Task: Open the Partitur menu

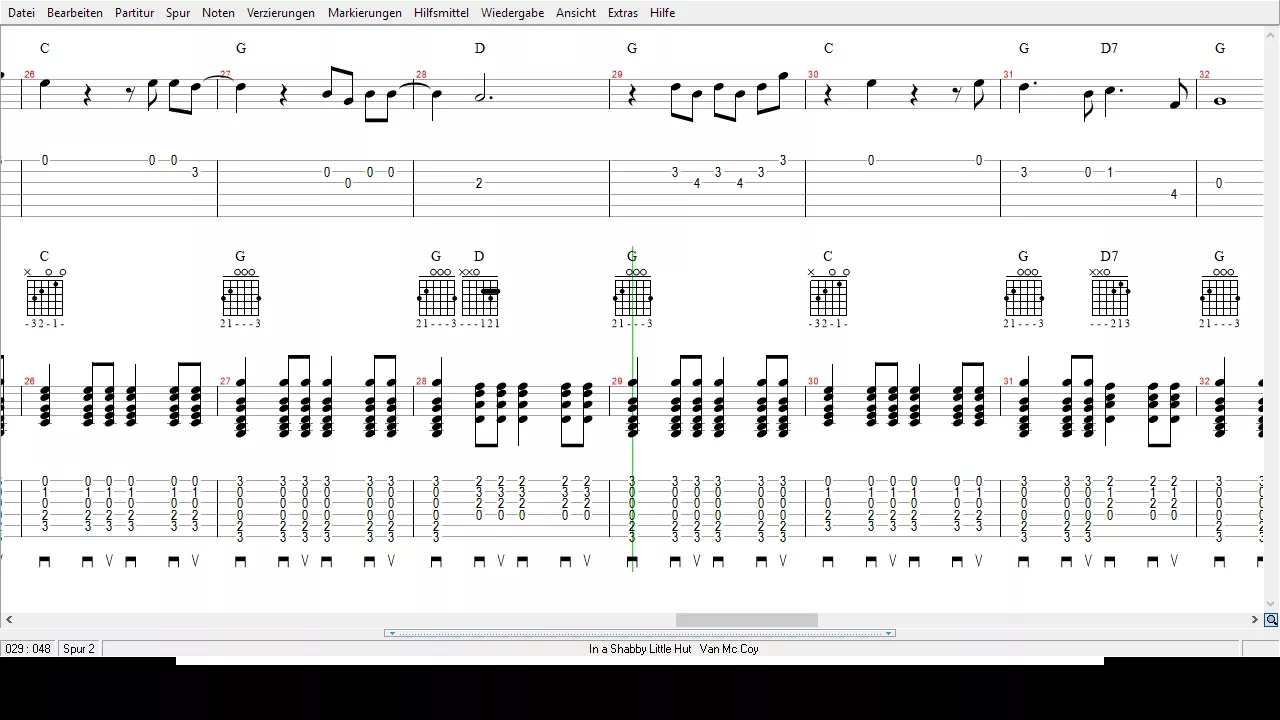Action: 134,13
